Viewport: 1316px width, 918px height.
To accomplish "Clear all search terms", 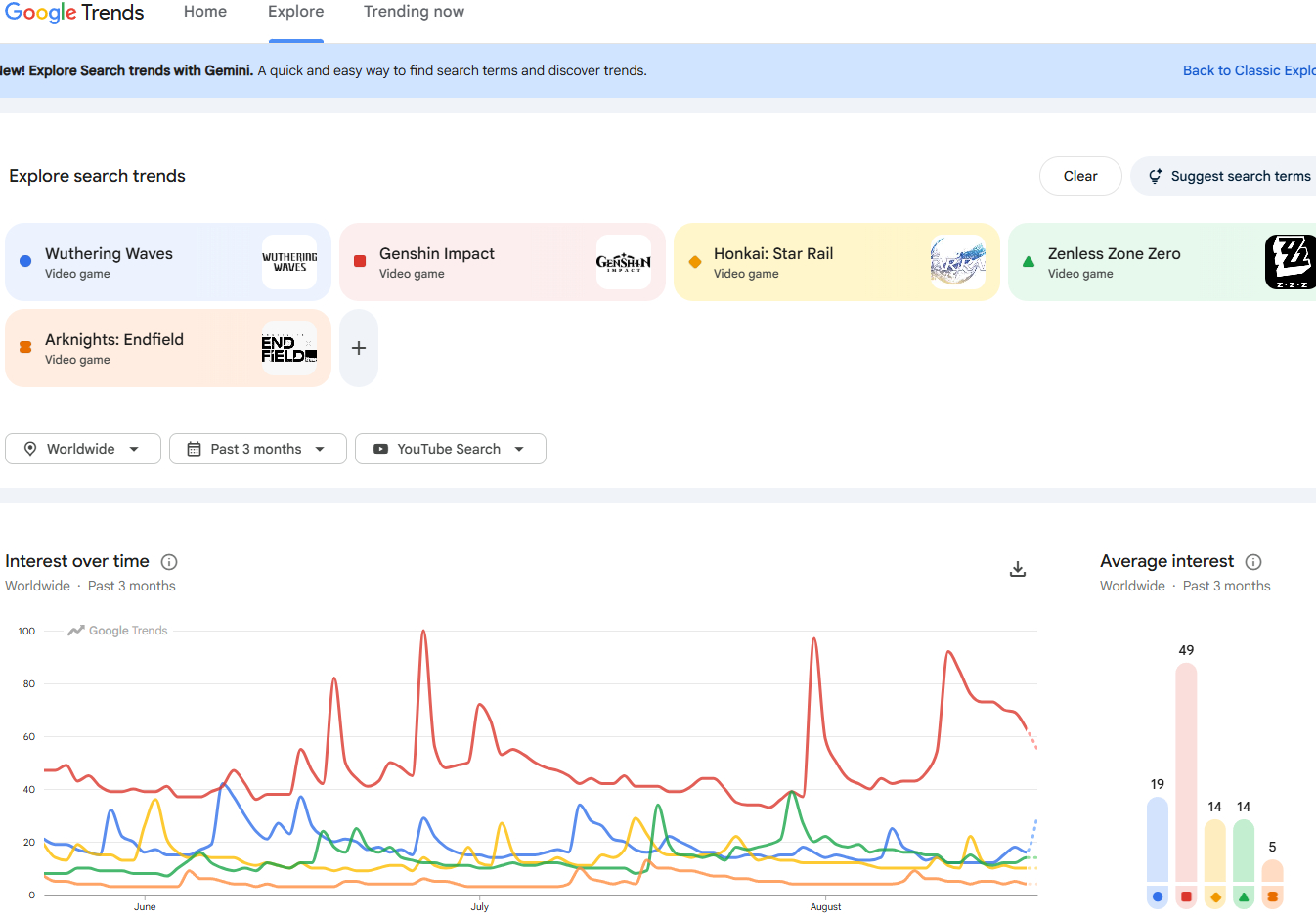I will (x=1080, y=176).
